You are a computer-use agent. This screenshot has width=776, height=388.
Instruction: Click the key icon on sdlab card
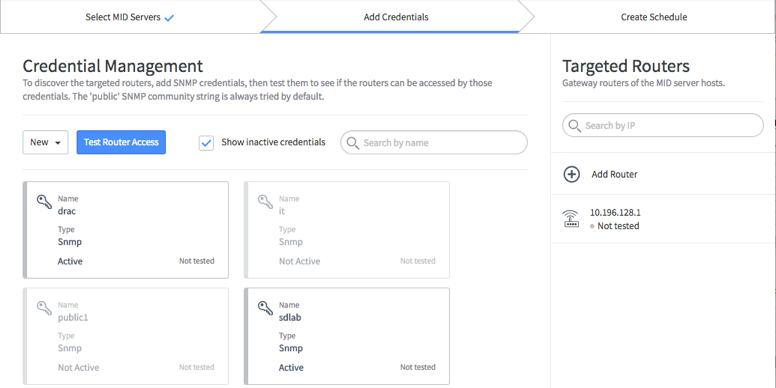[x=266, y=308]
